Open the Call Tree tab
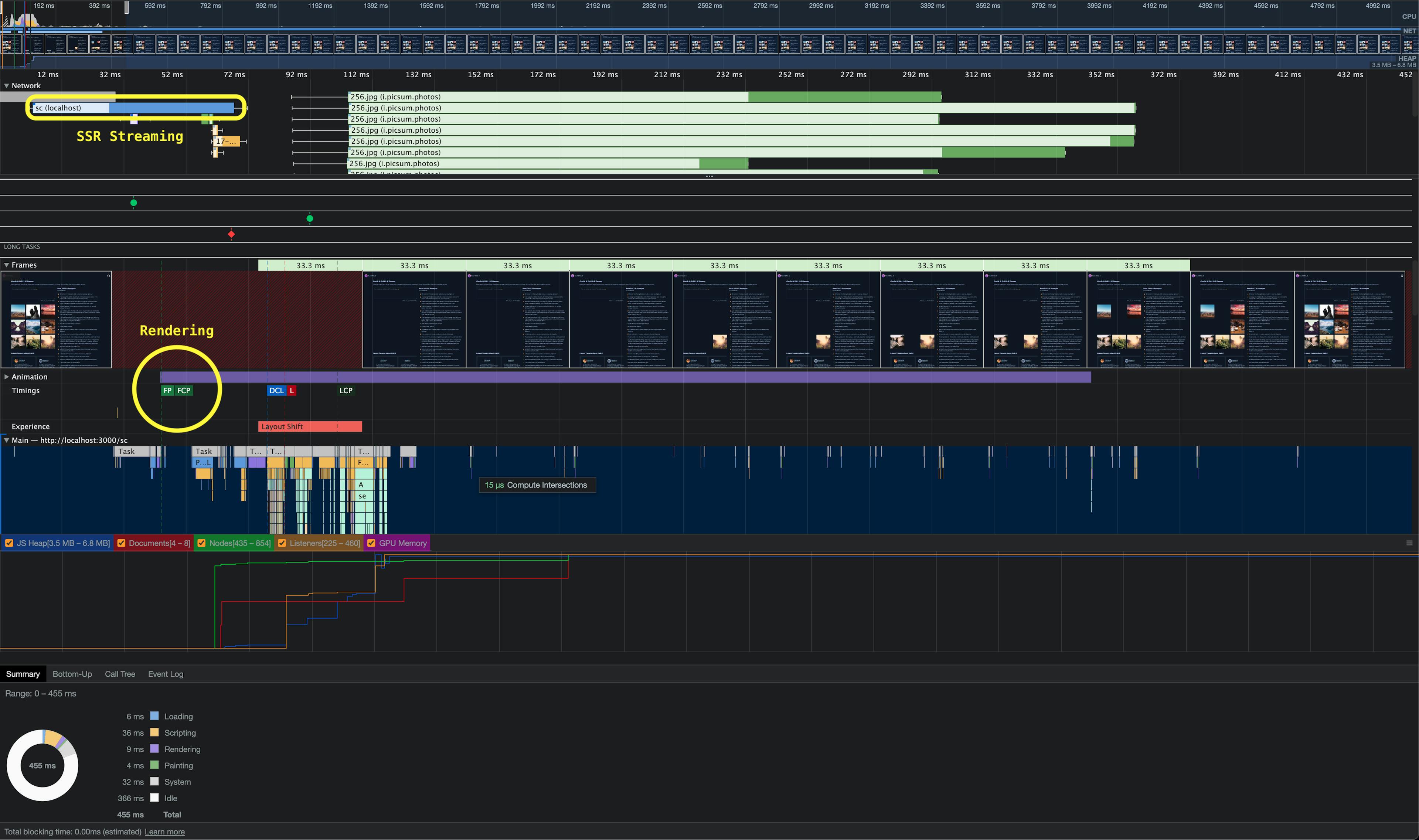Image resolution: width=1419 pixels, height=840 pixels. [120, 674]
